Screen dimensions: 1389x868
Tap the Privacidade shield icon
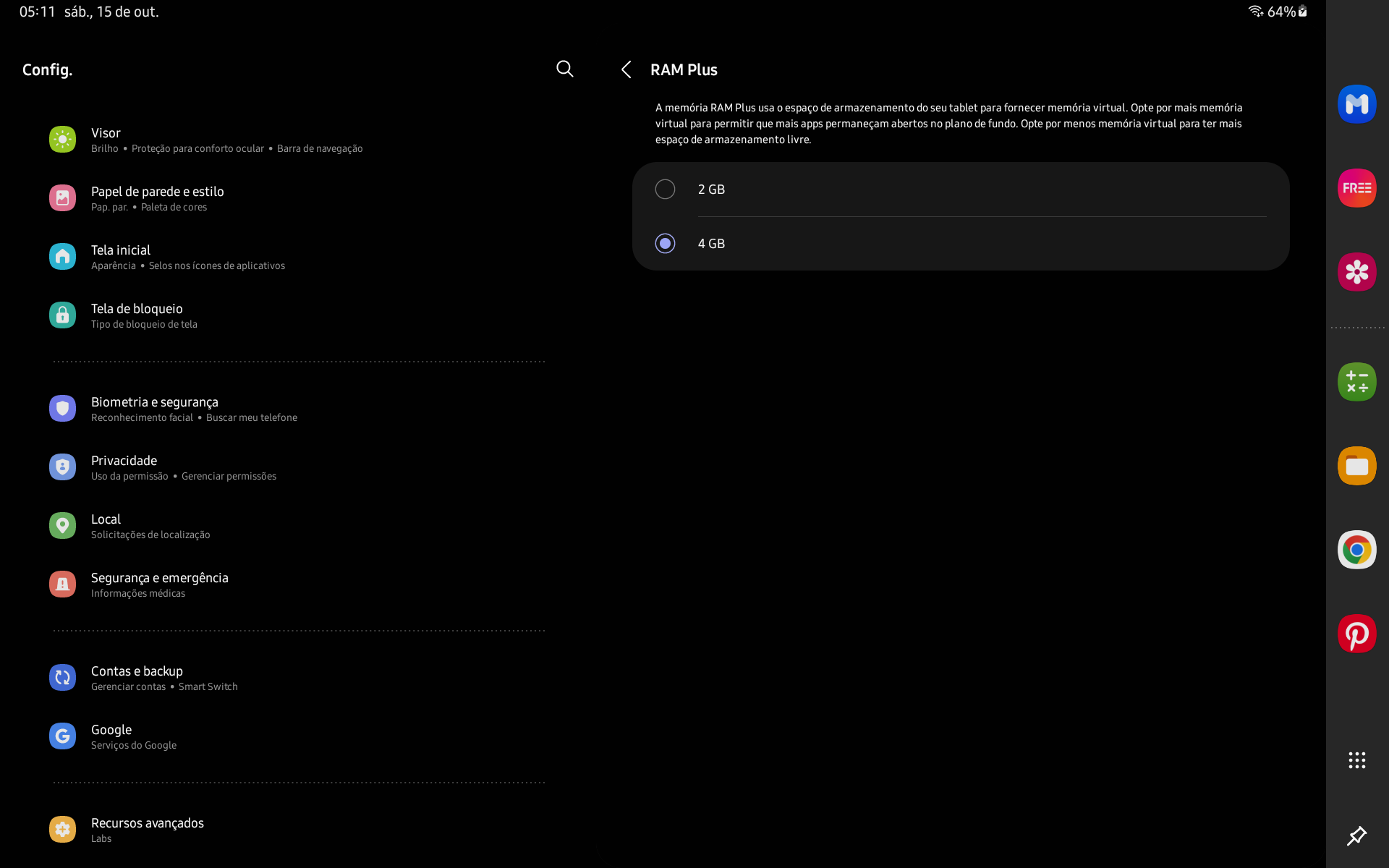62,467
